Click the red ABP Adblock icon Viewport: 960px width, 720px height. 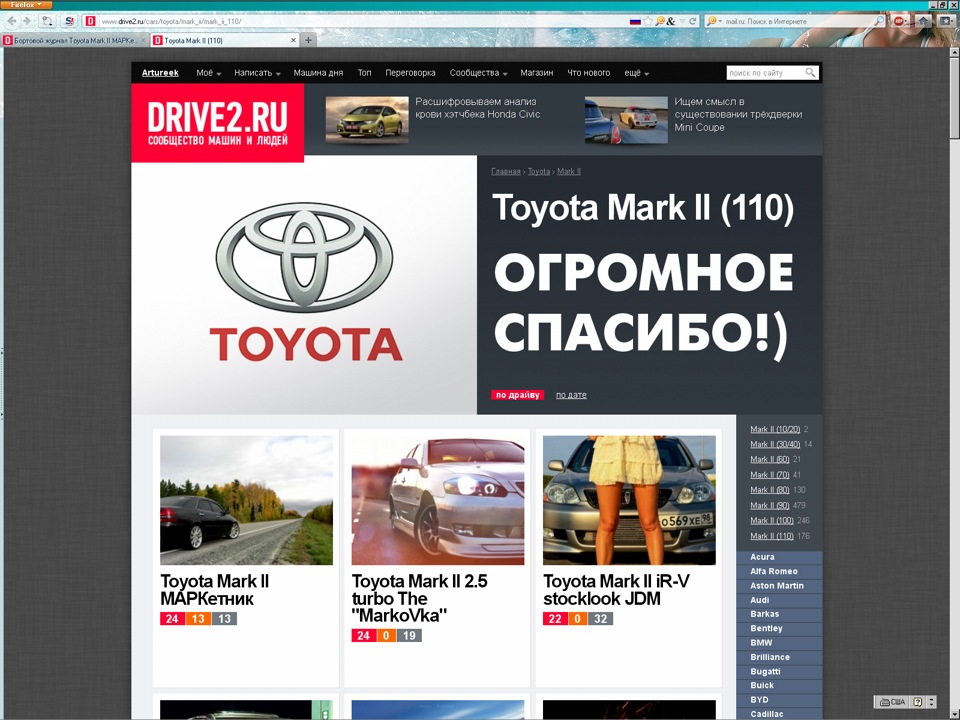899,21
